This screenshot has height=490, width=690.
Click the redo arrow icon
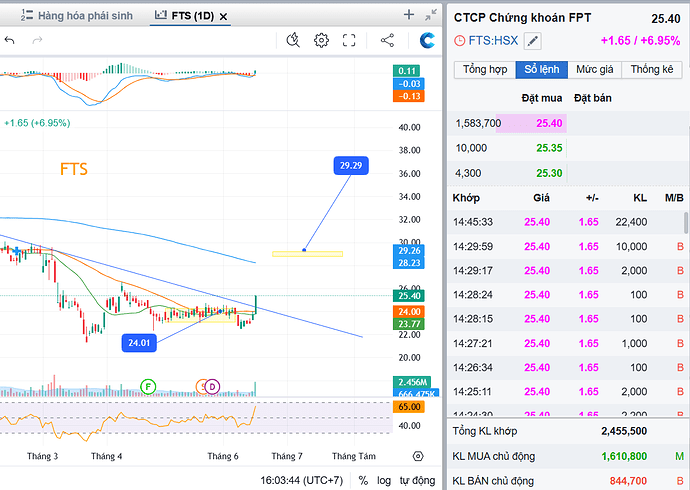37,40
